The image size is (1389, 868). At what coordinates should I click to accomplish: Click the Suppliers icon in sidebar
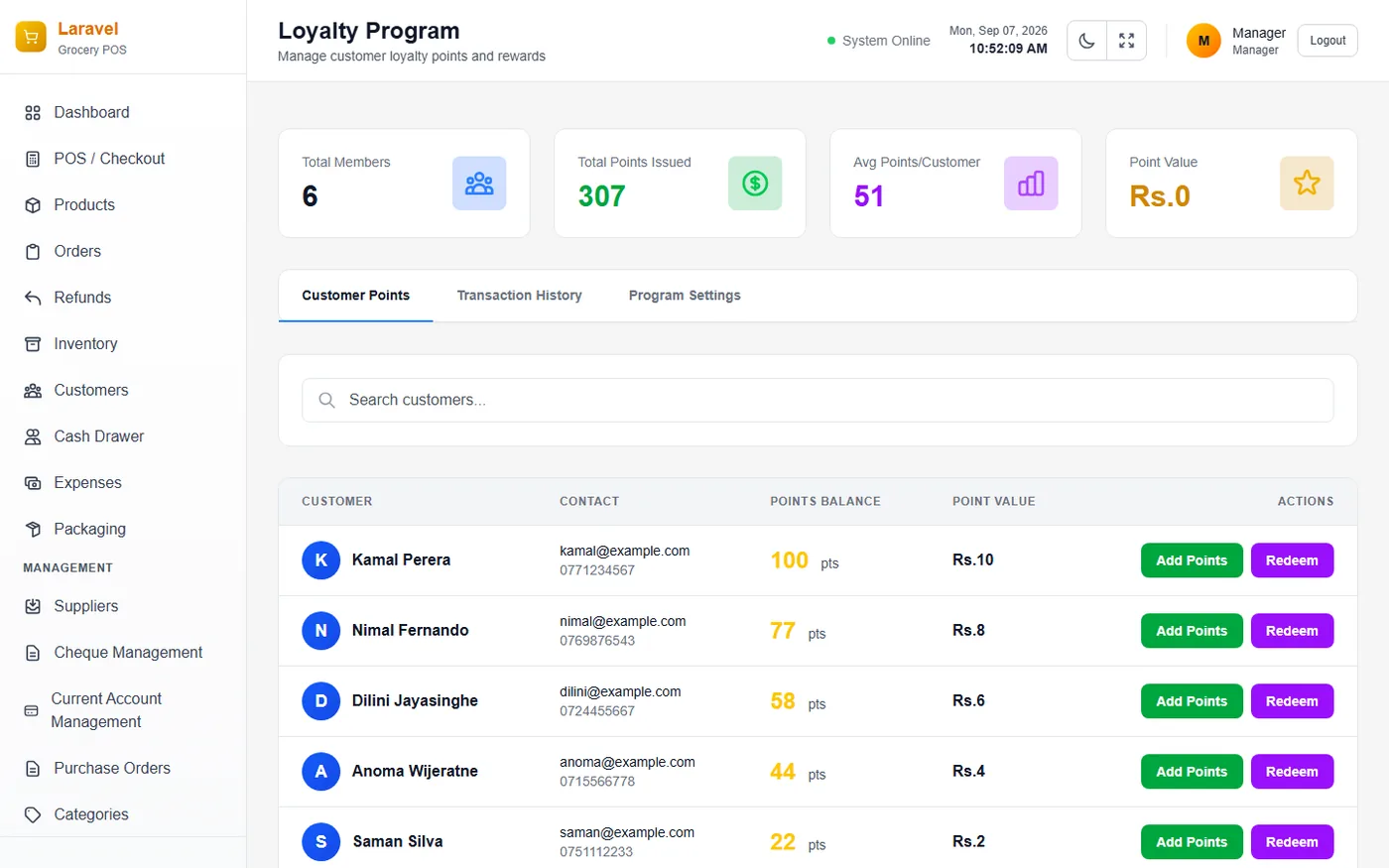pyautogui.click(x=33, y=606)
